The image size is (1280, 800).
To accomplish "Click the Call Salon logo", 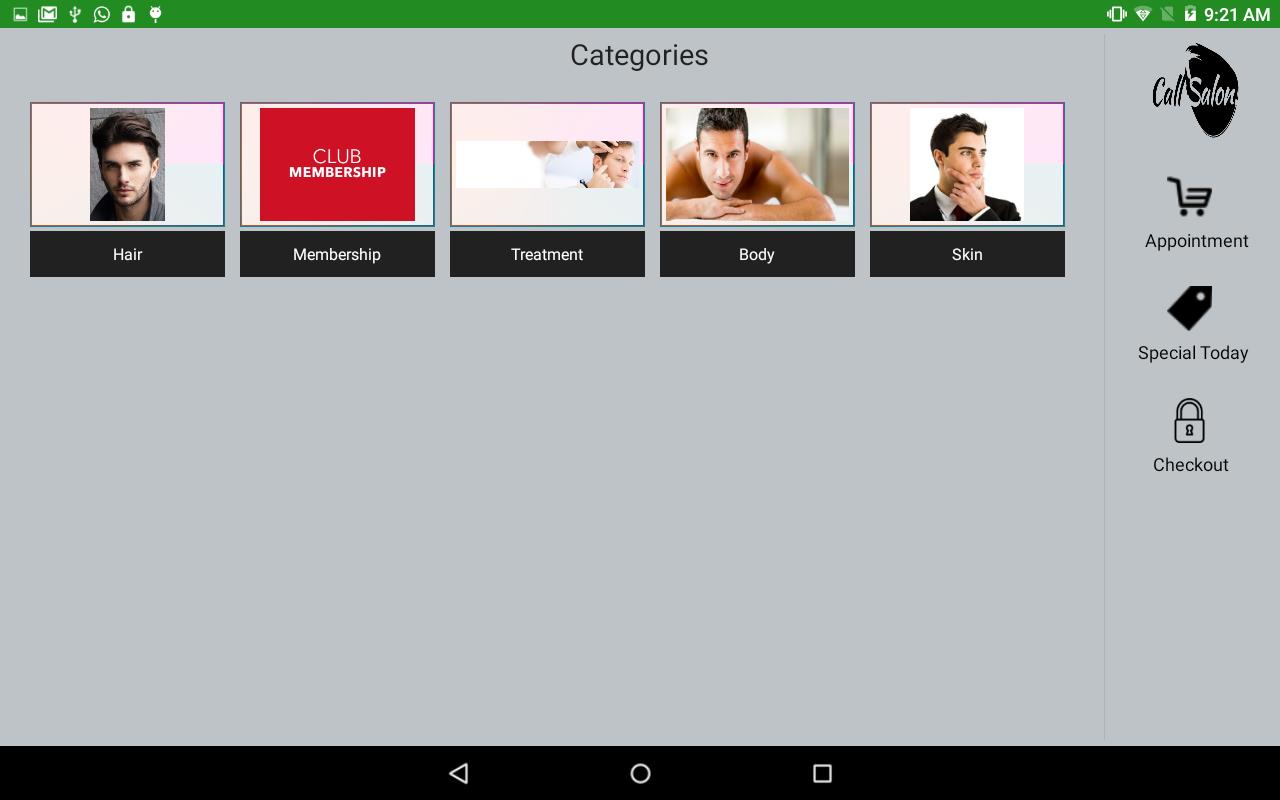I will point(1193,88).
